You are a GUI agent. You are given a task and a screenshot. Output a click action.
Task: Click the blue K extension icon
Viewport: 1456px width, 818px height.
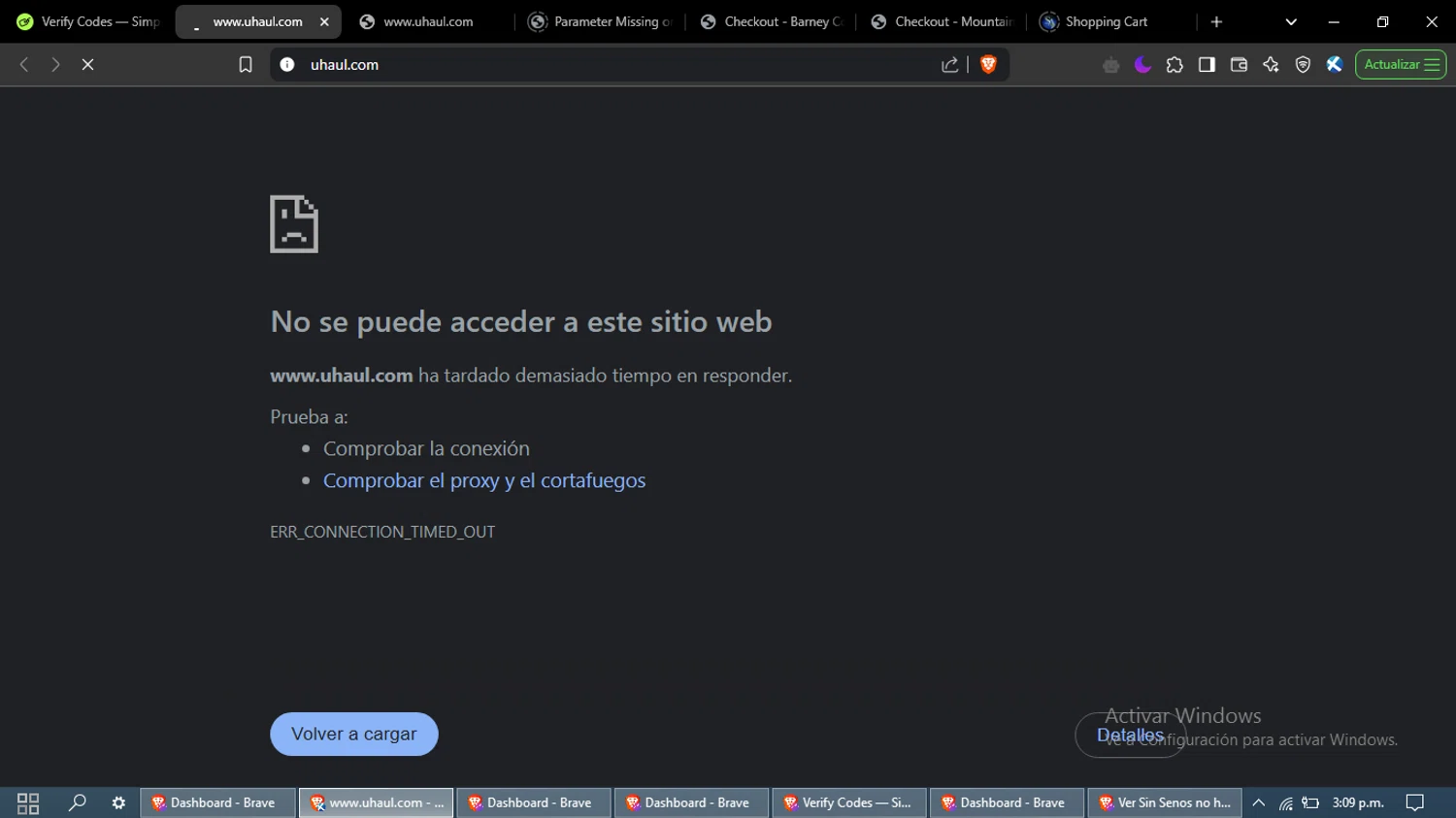(1335, 64)
